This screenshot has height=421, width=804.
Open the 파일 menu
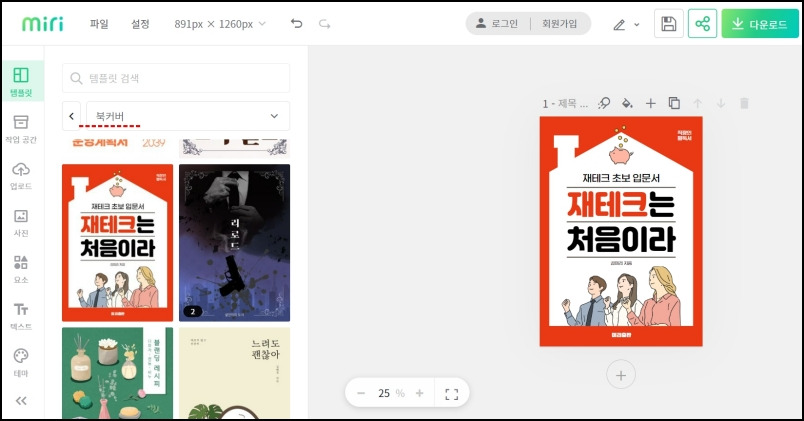[99, 24]
